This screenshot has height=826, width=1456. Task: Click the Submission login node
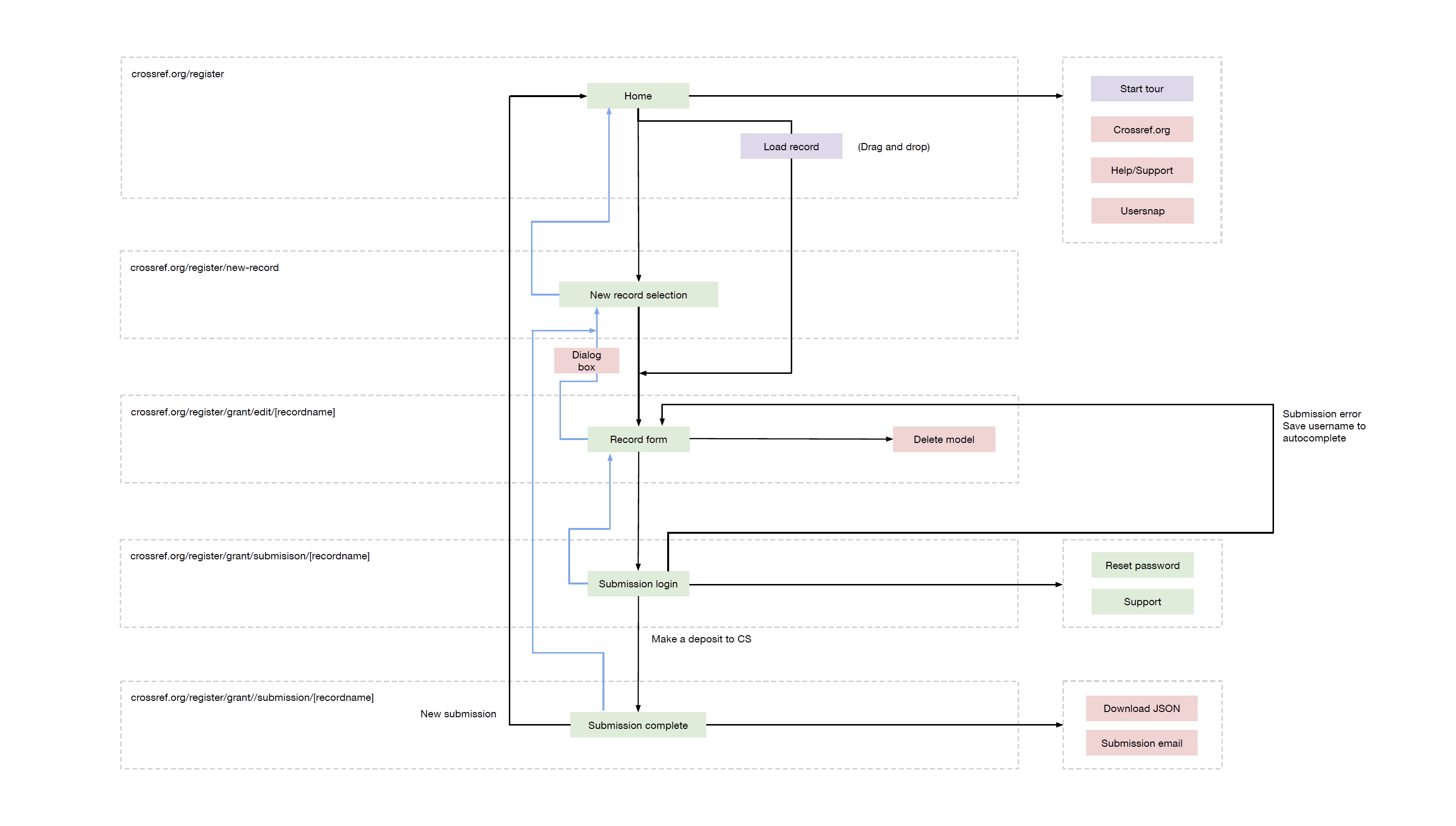[x=637, y=584]
